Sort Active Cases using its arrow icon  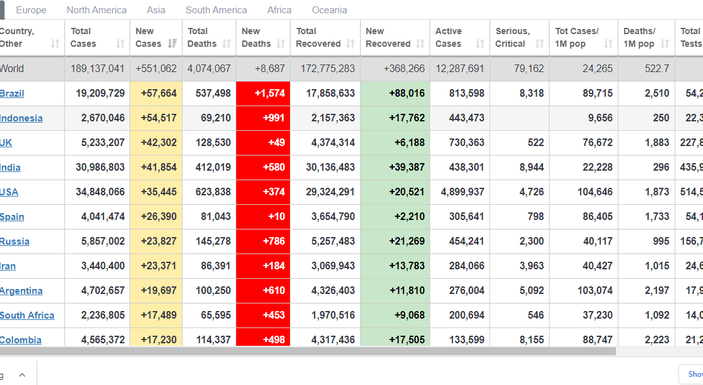[x=480, y=43]
